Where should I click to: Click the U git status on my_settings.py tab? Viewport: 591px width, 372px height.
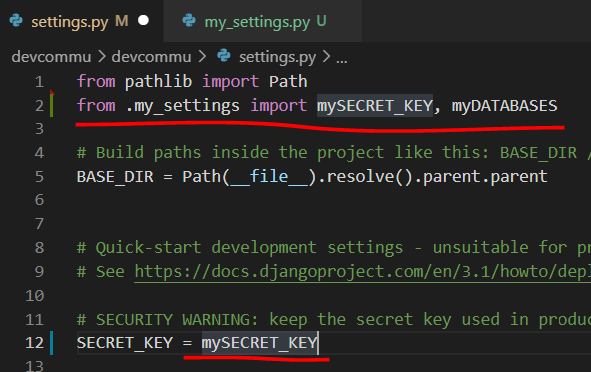[321, 21]
